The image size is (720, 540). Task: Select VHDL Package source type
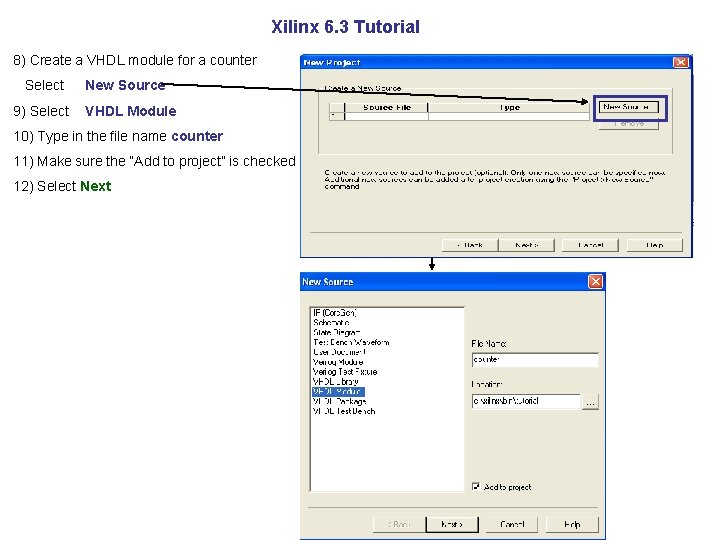(339, 401)
